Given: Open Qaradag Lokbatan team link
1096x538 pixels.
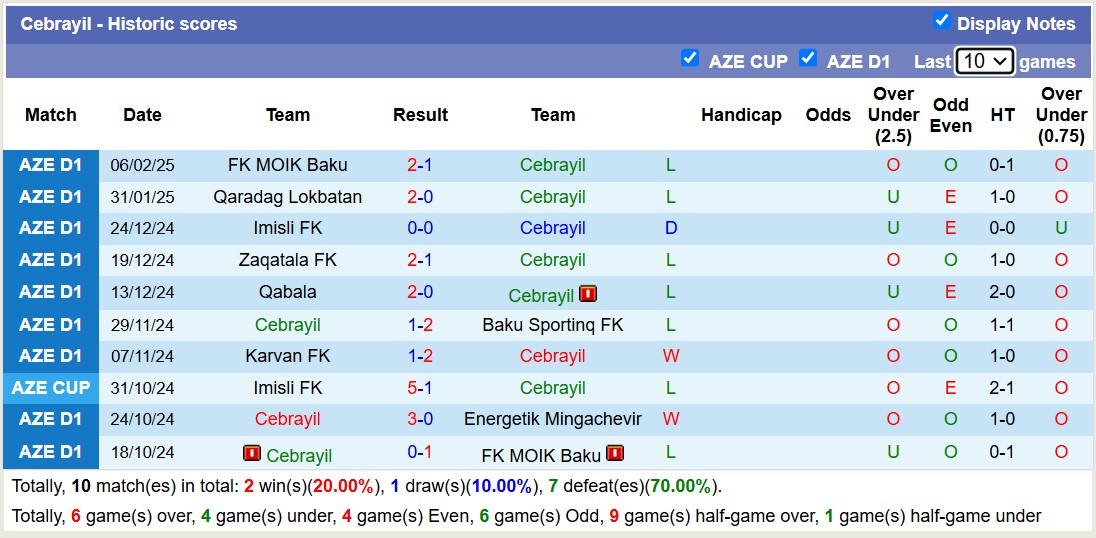Looking at the screenshot, I should (x=288, y=197).
